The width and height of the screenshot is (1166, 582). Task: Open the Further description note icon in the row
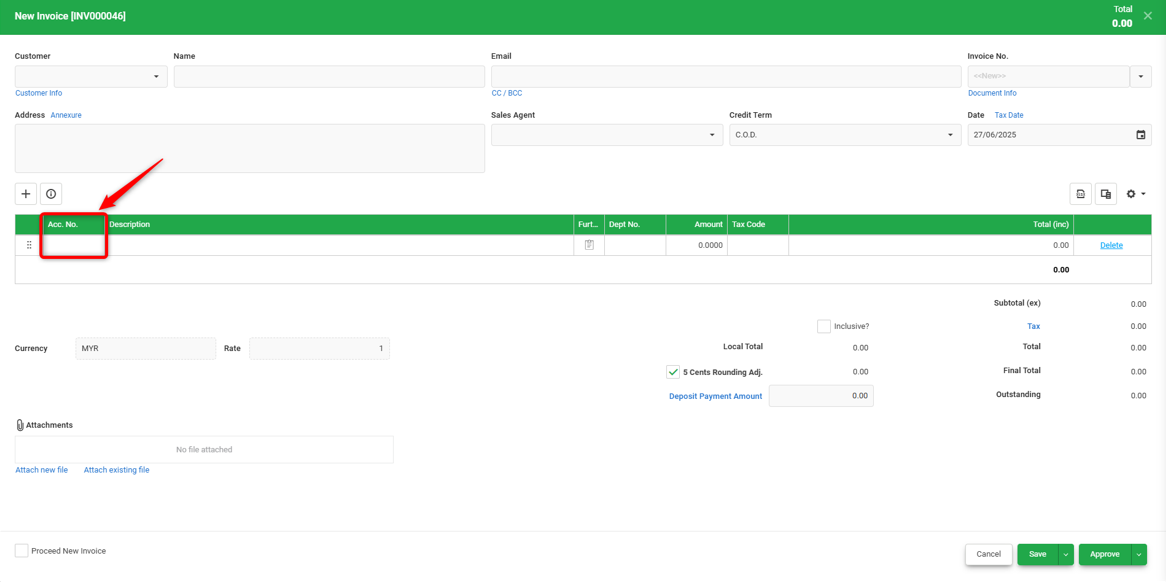tap(589, 245)
